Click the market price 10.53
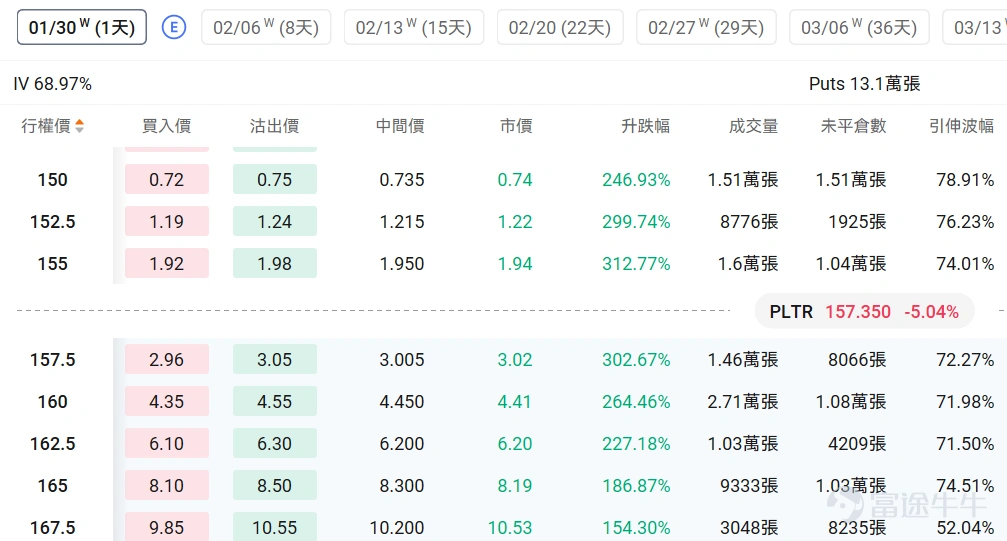Image resolution: width=1007 pixels, height=541 pixels. click(510, 528)
